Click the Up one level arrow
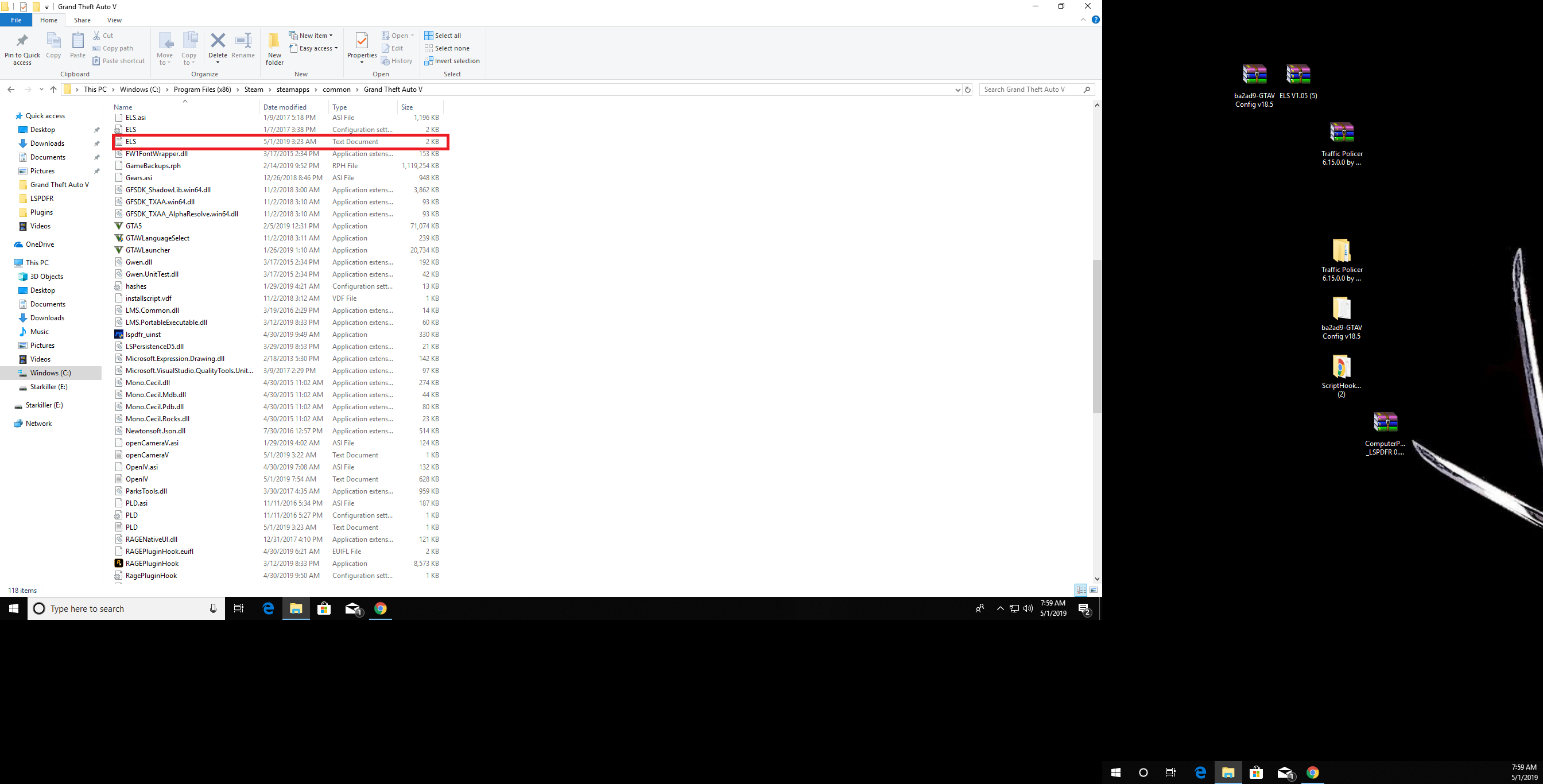 [53, 89]
